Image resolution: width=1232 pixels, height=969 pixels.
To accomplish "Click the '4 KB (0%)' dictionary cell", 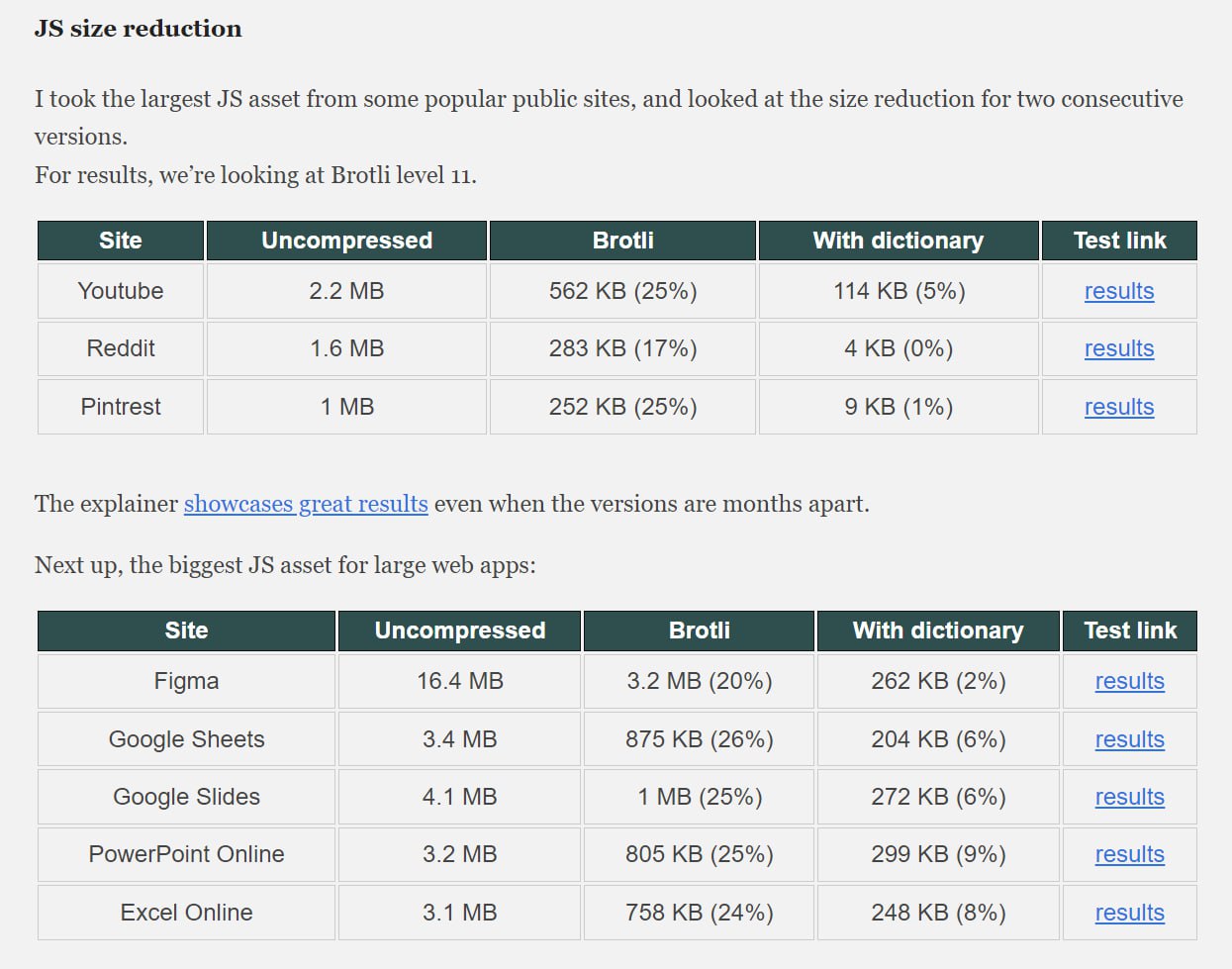I will [899, 348].
